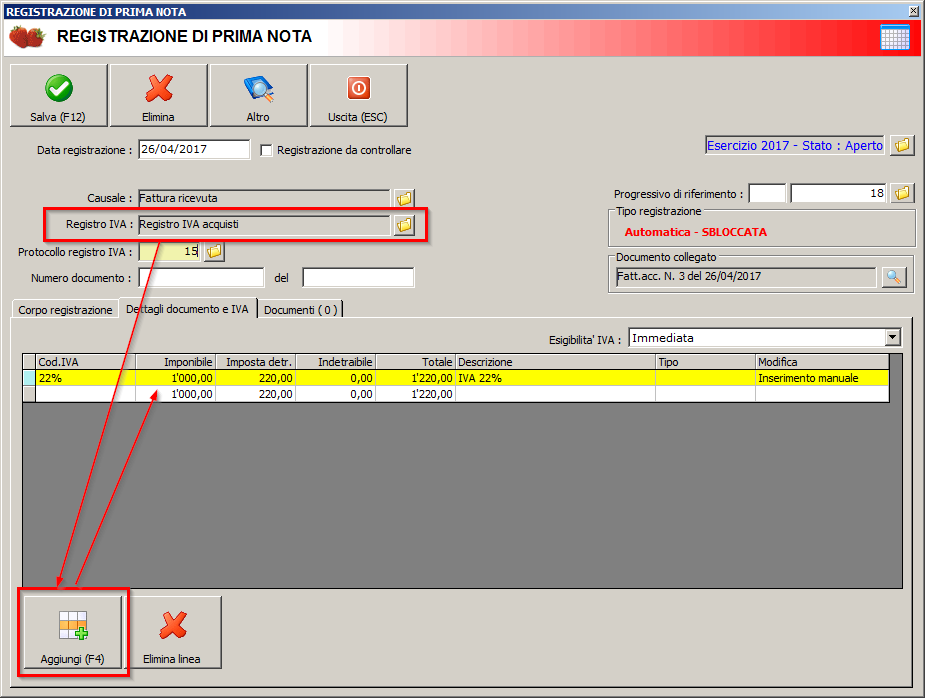This screenshot has height=698, width=925.
Task: Click the Elimina linea button
Action: point(172,634)
